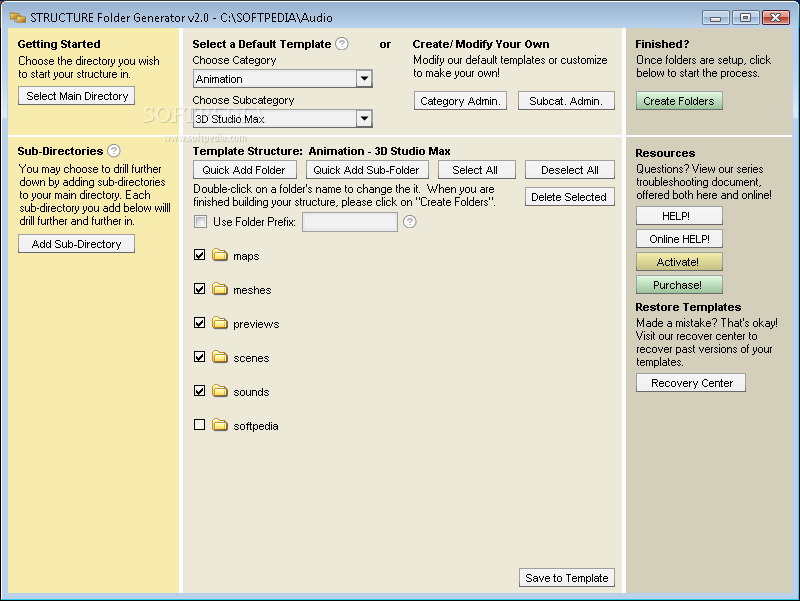Open Subcat. Admin.
This screenshot has width=800, height=601.
pyautogui.click(x=566, y=101)
